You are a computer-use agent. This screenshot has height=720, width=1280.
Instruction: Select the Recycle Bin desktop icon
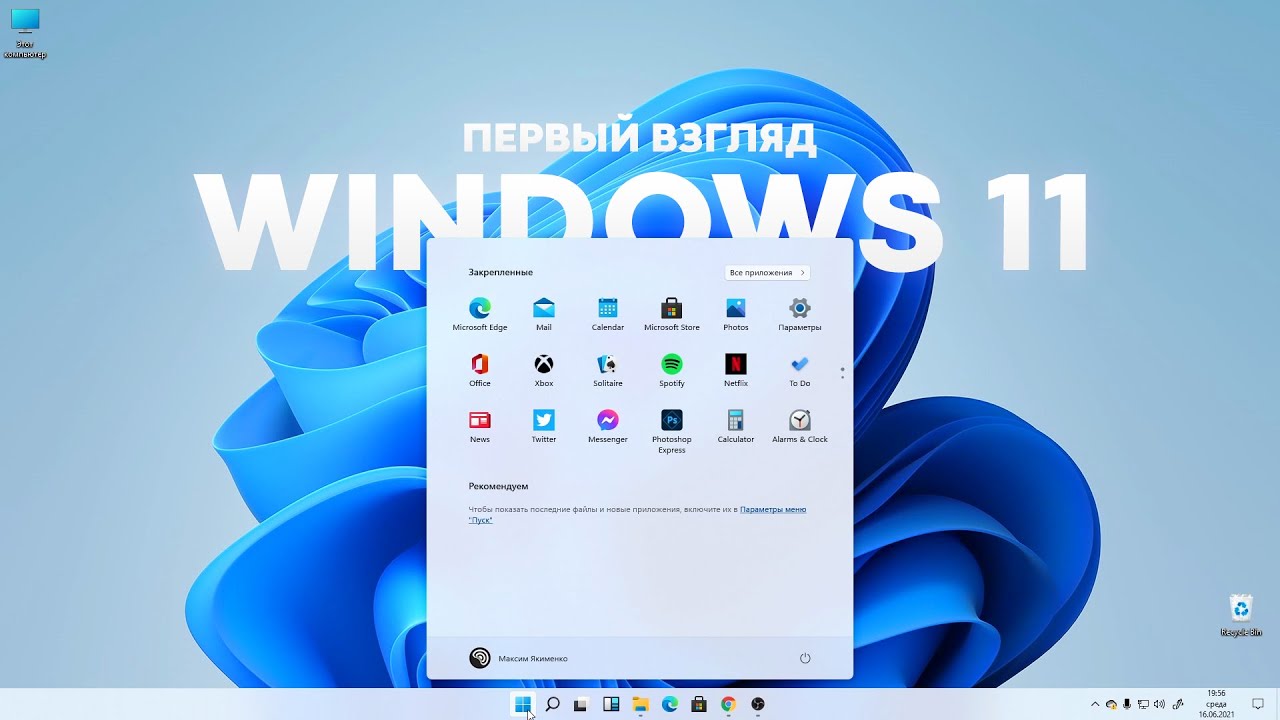[x=1240, y=615]
